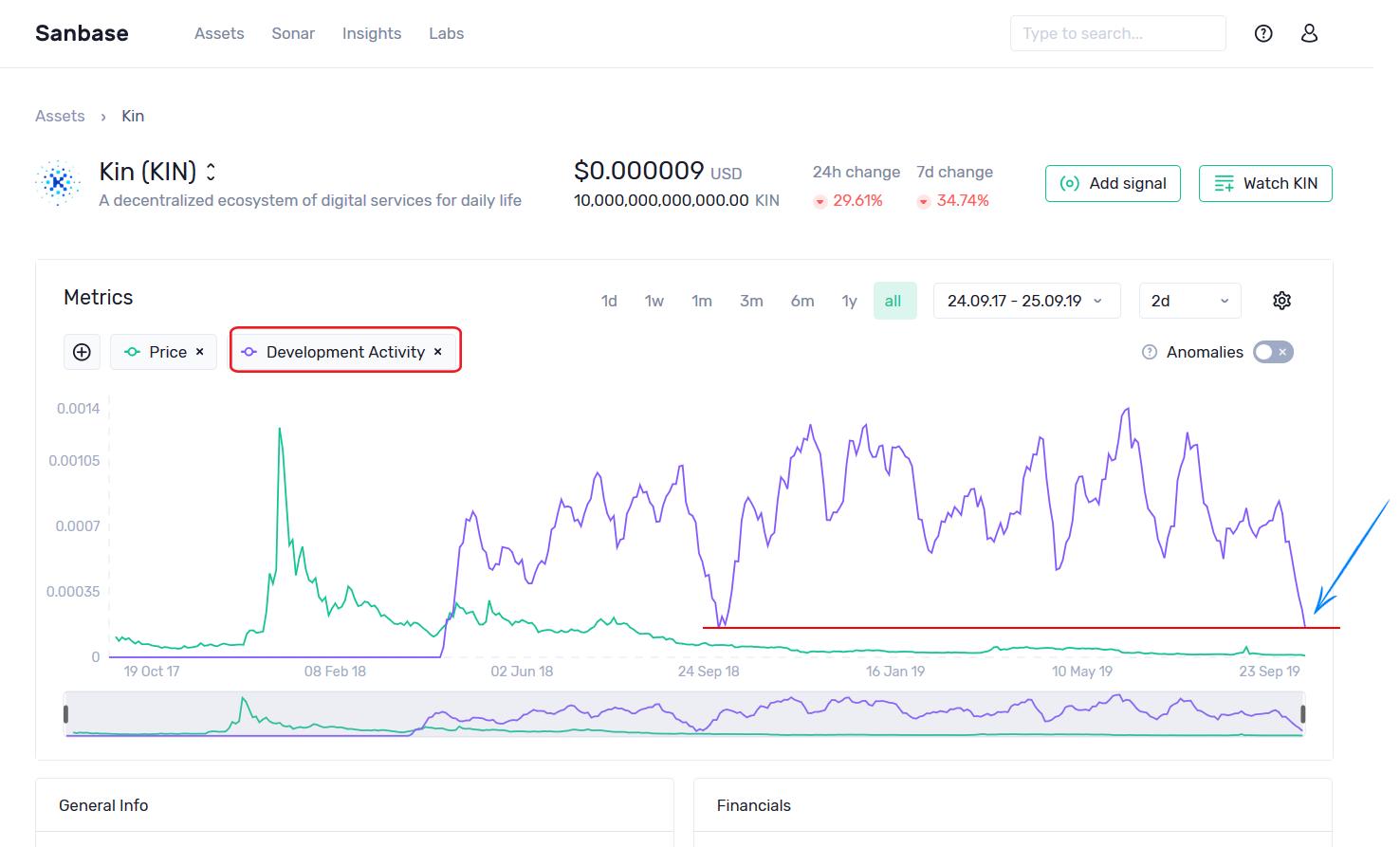Add a metric with plus button

coord(82,352)
